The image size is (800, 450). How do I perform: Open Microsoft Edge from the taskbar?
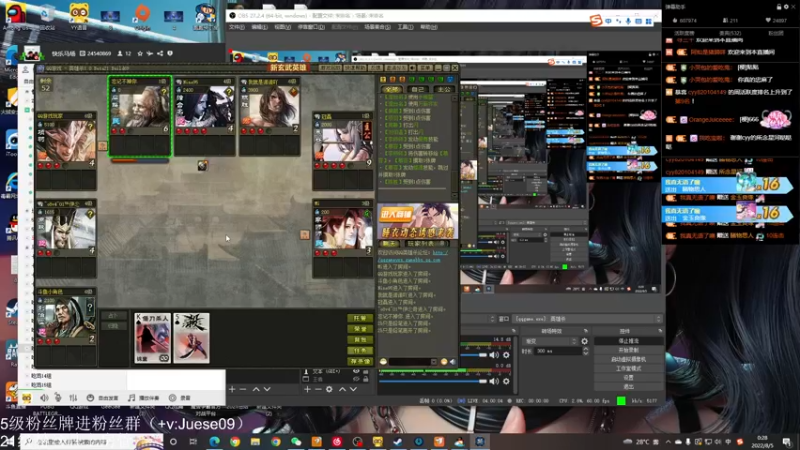(214, 441)
